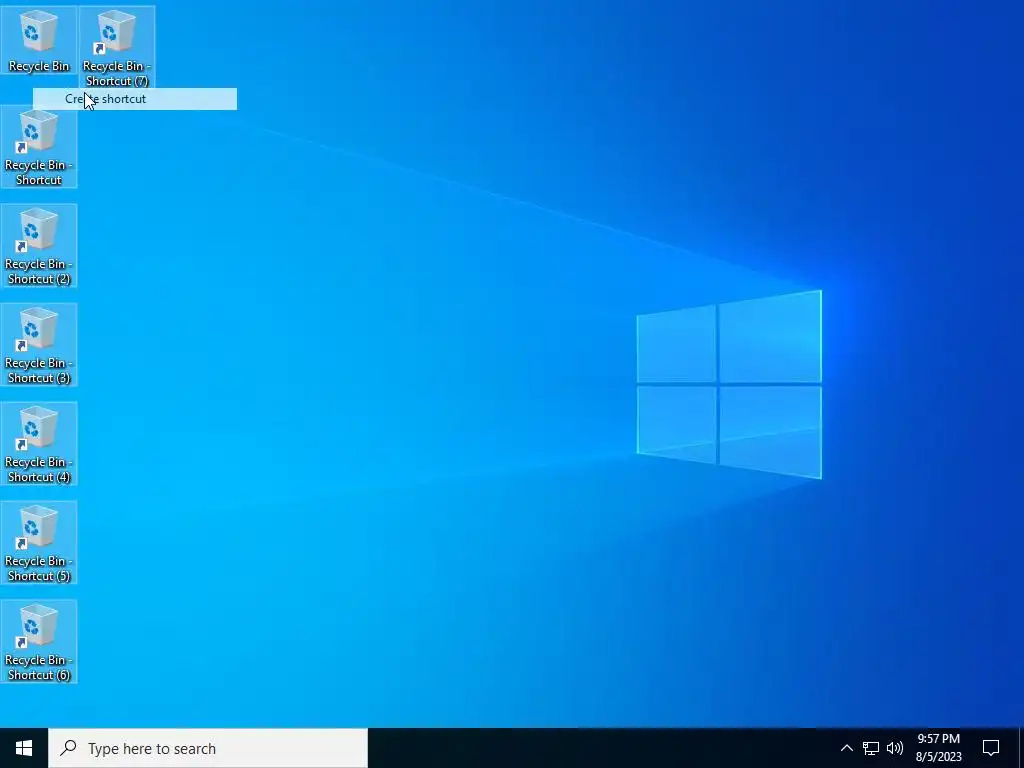Click the taskbar search box
The width and height of the screenshot is (1024, 768).
tap(208, 748)
